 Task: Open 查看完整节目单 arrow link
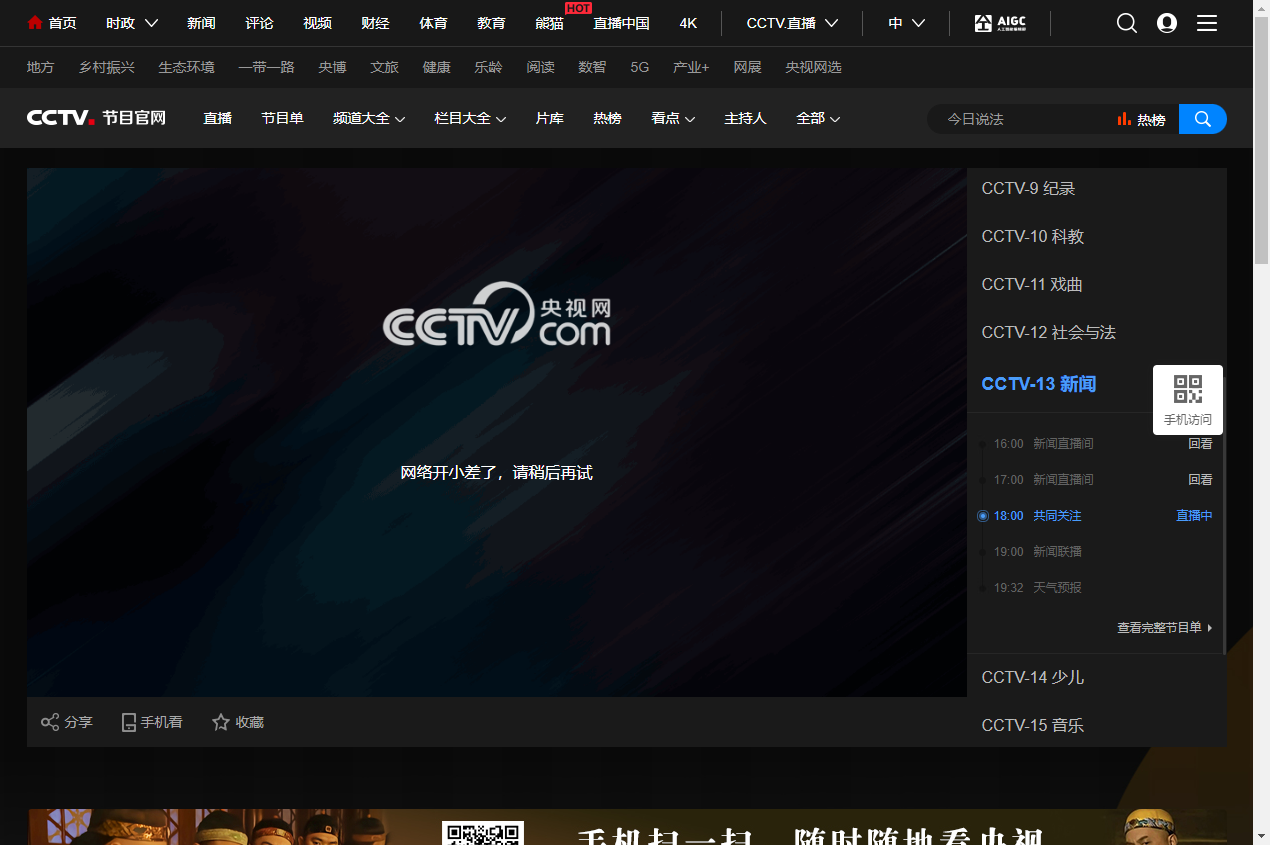pos(1165,628)
